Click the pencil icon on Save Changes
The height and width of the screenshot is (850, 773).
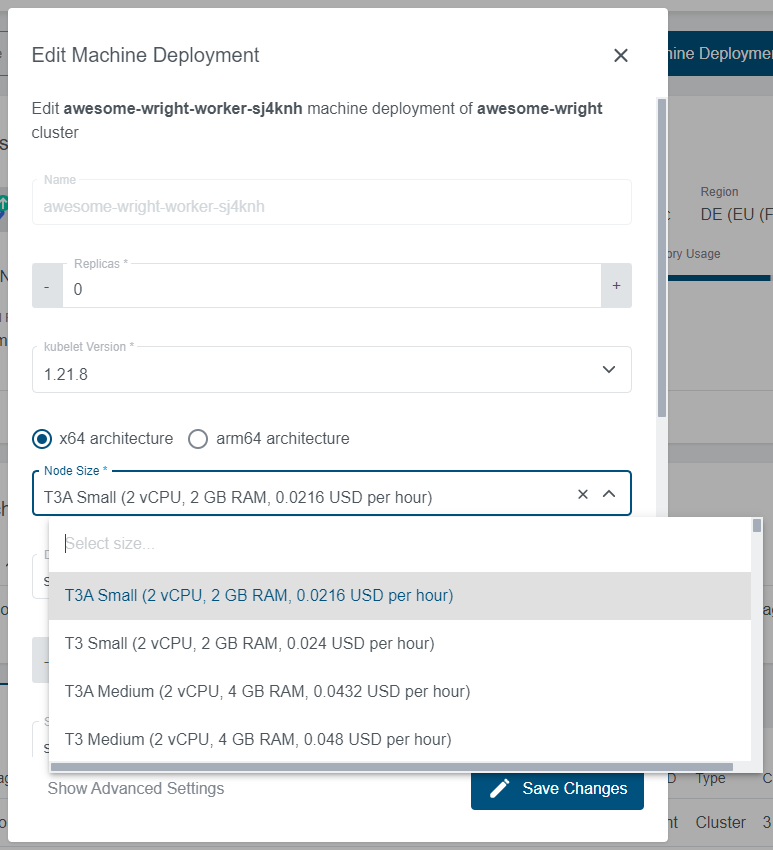coord(500,789)
